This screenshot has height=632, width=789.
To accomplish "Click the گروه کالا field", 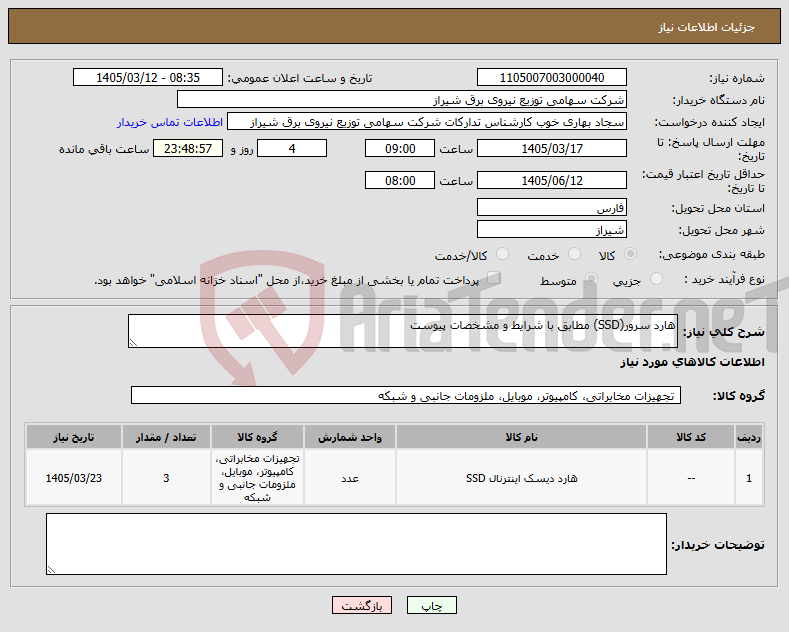I will pyautogui.click(x=406, y=396).
